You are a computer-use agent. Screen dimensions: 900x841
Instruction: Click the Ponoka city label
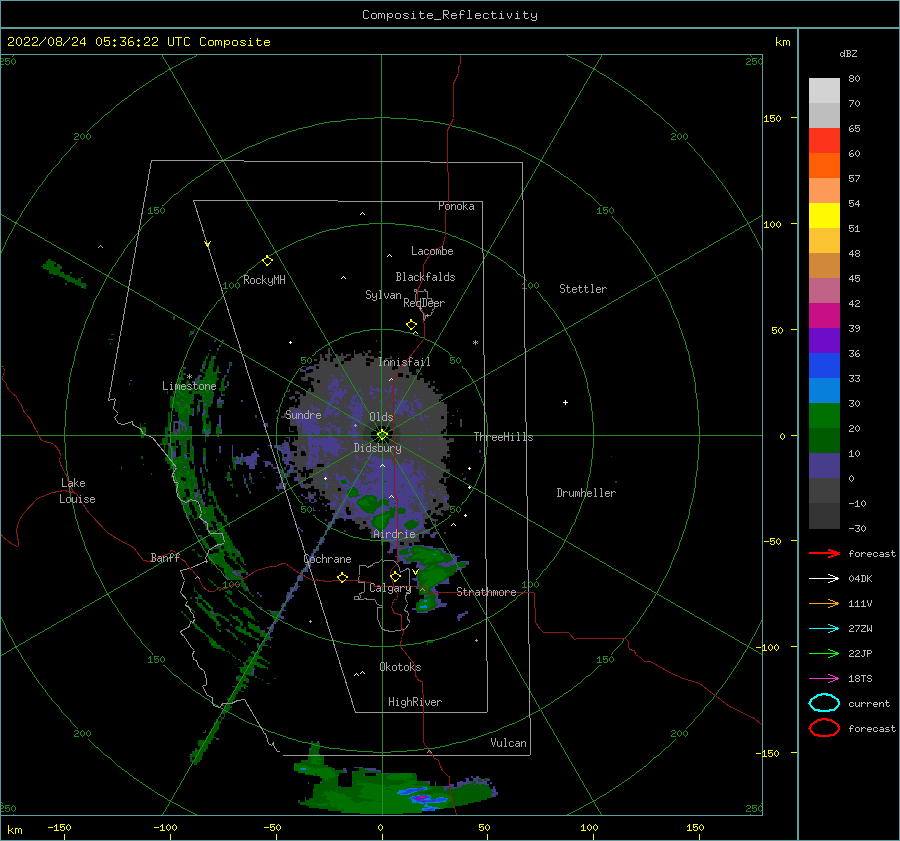tap(456, 206)
